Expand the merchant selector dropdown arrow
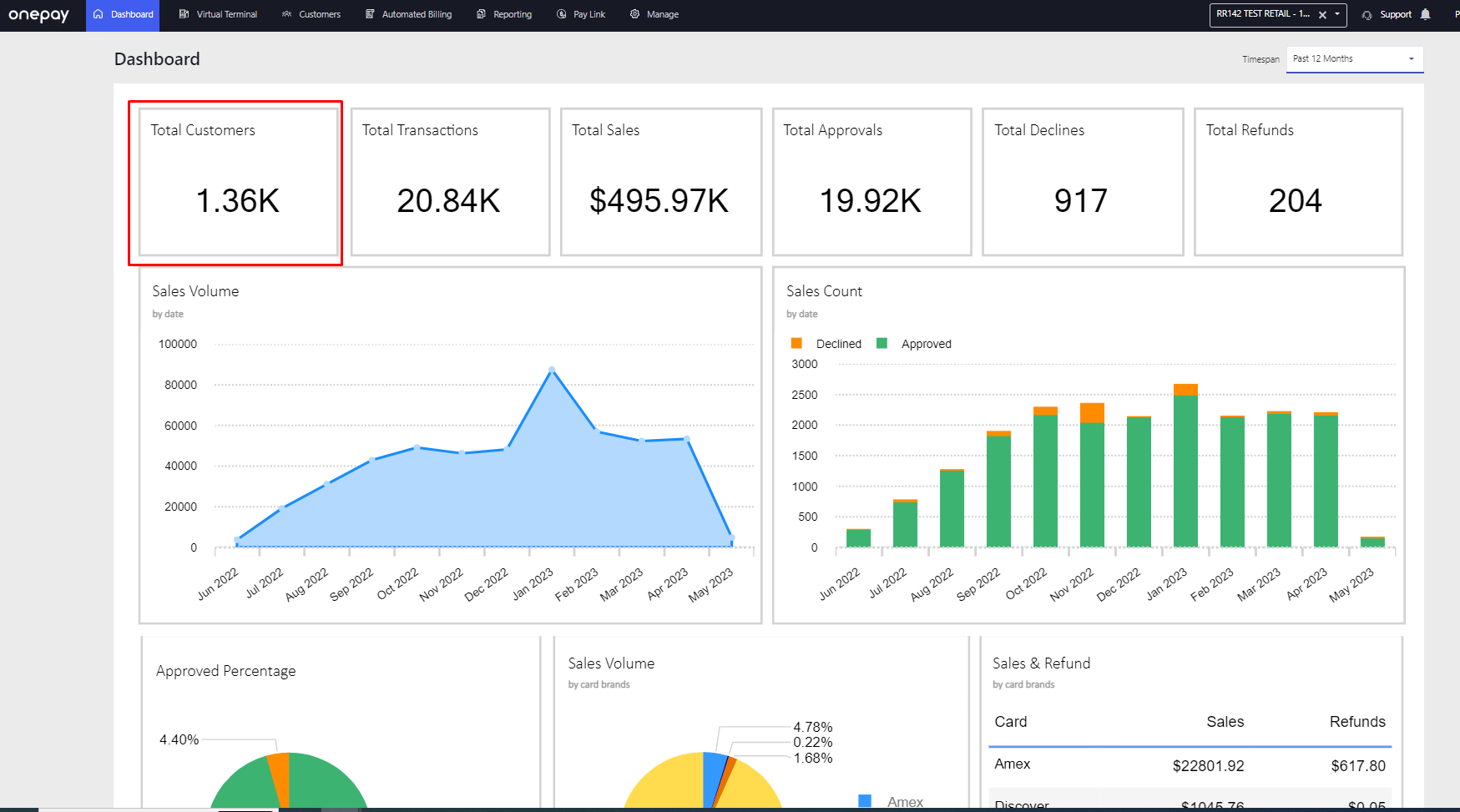 click(1337, 14)
